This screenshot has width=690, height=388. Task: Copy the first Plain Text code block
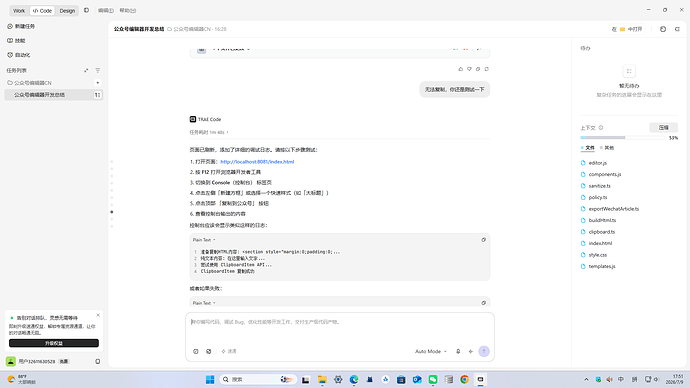(483, 240)
